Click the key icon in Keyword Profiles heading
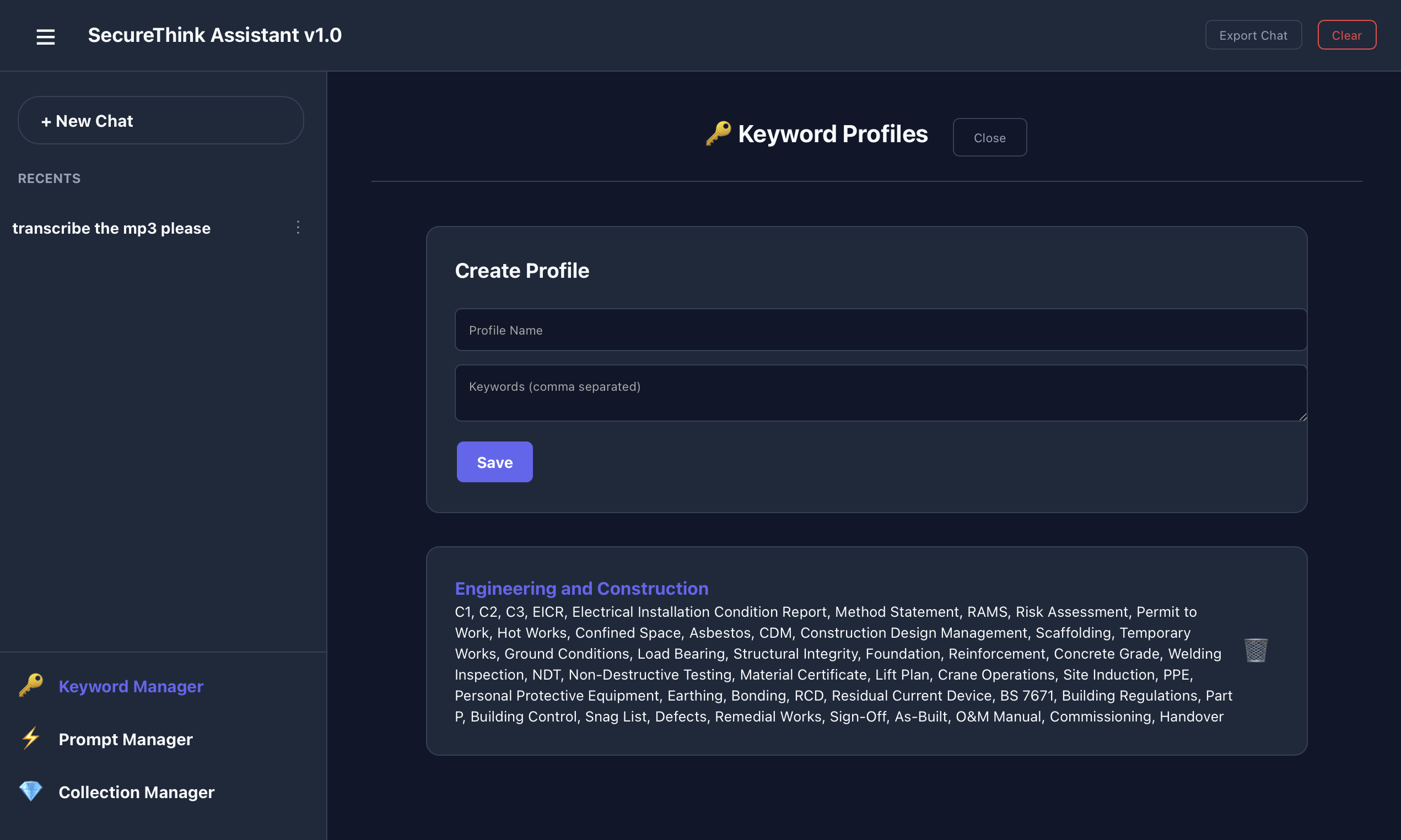1401x840 pixels. pos(718,134)
